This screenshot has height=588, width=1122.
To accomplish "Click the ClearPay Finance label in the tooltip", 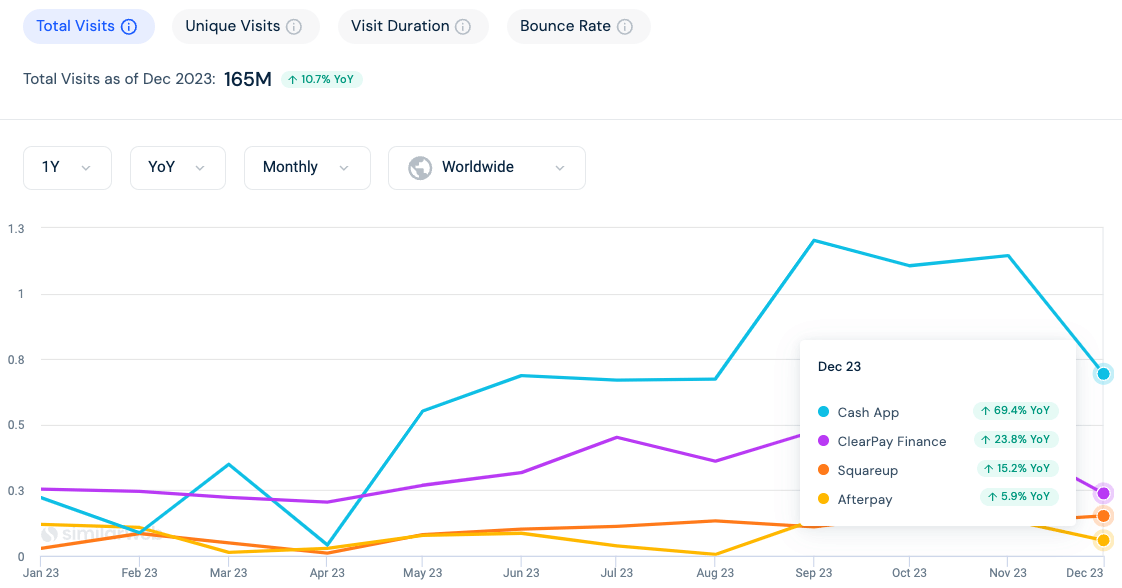I will (892, 440).
